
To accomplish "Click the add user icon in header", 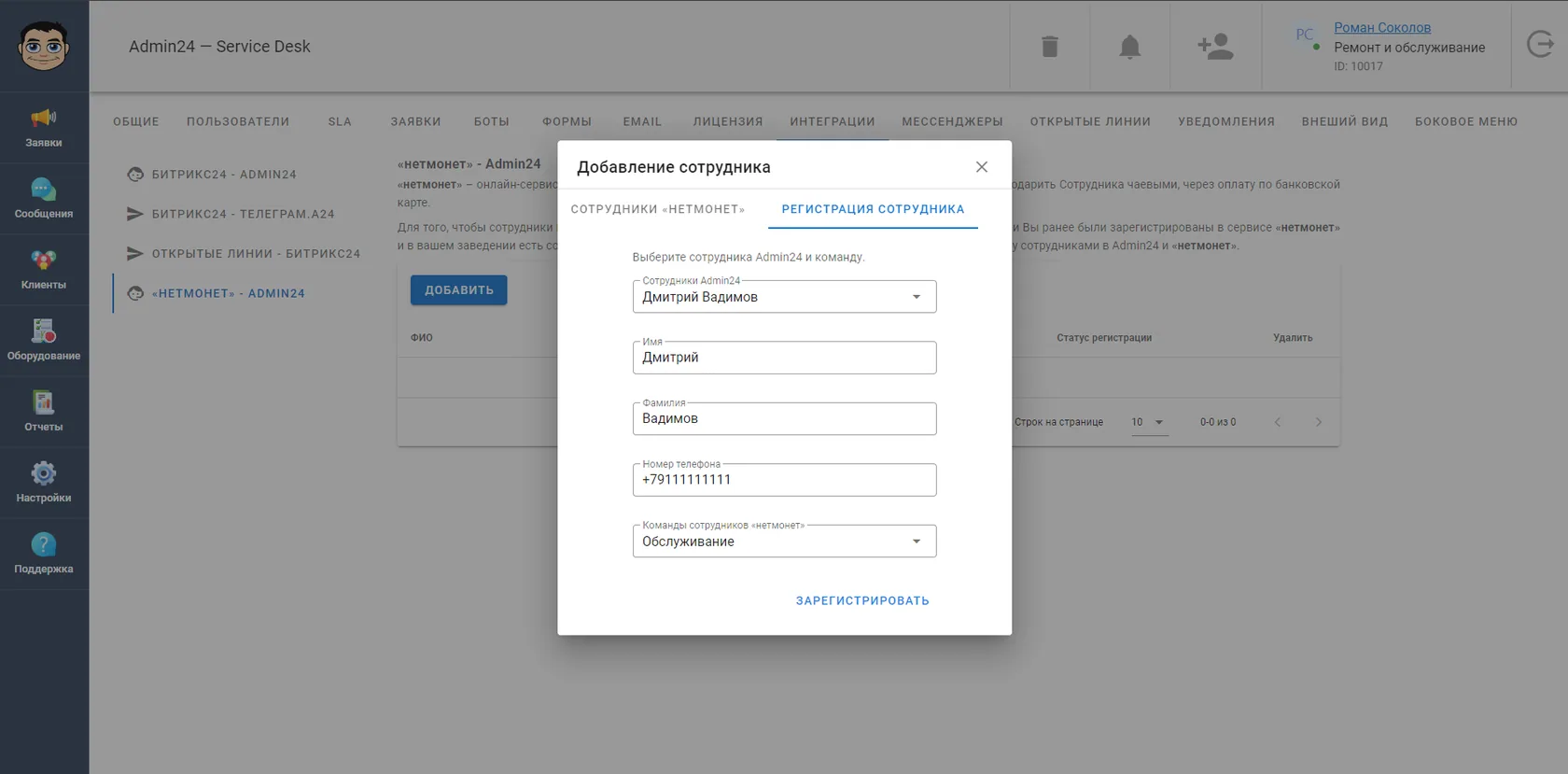I will tap(1215, 46).
